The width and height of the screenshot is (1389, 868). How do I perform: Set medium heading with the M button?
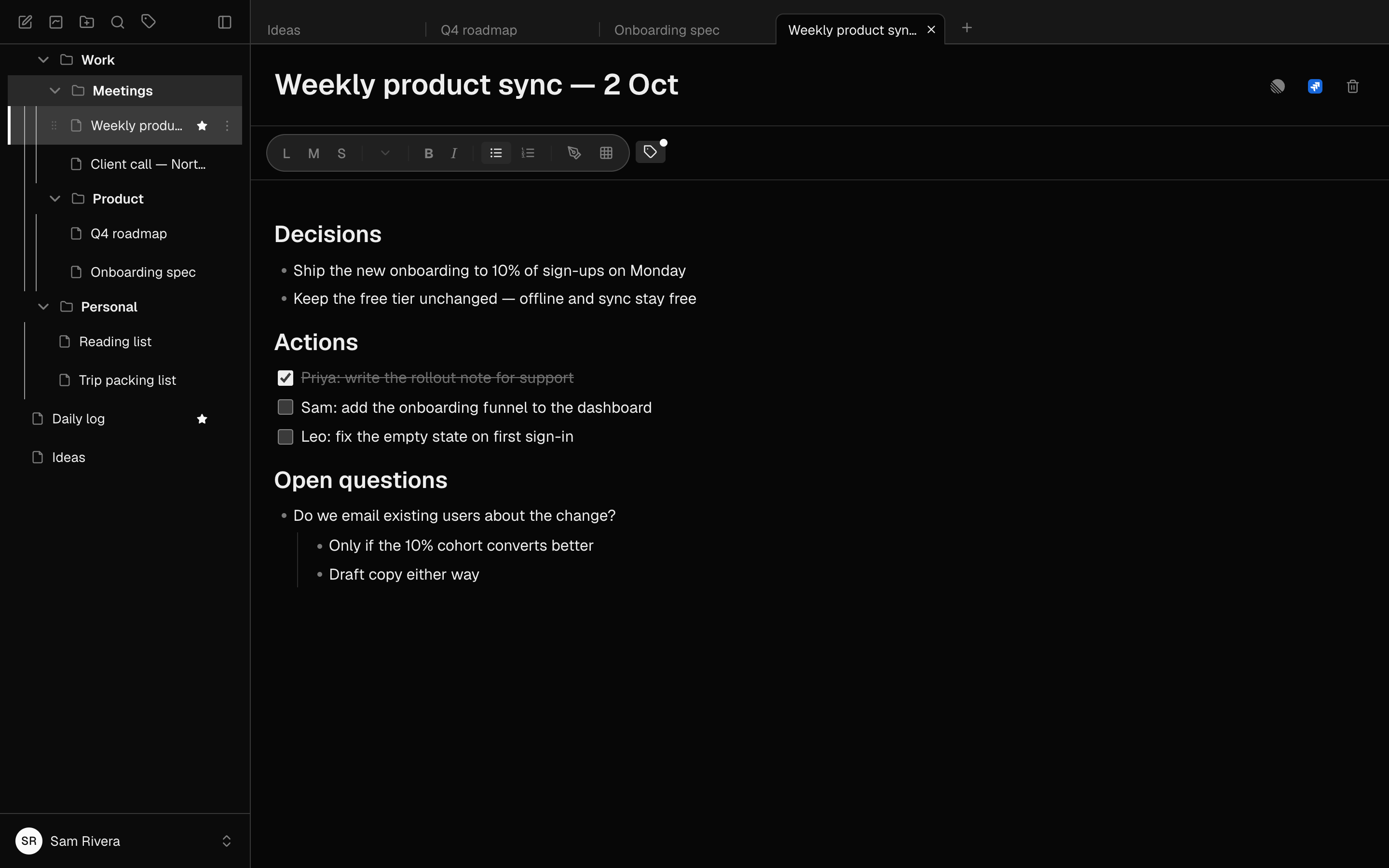[x=313, y=153]
